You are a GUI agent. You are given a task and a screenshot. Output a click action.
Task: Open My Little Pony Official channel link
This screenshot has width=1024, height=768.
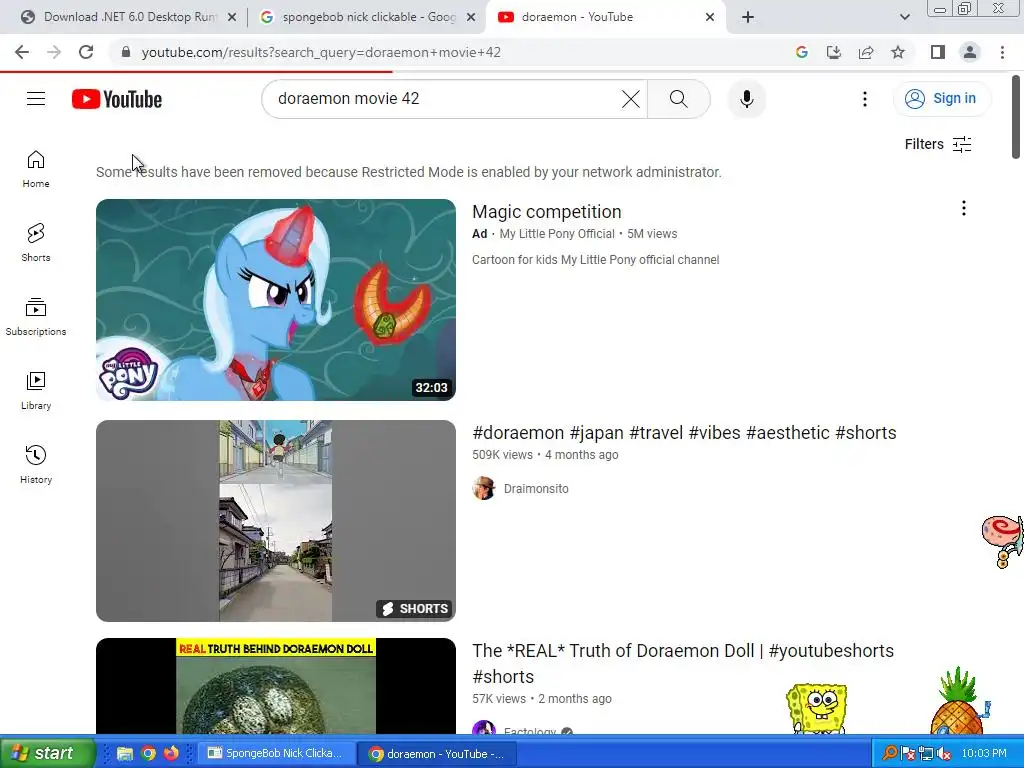click(557, 234)
